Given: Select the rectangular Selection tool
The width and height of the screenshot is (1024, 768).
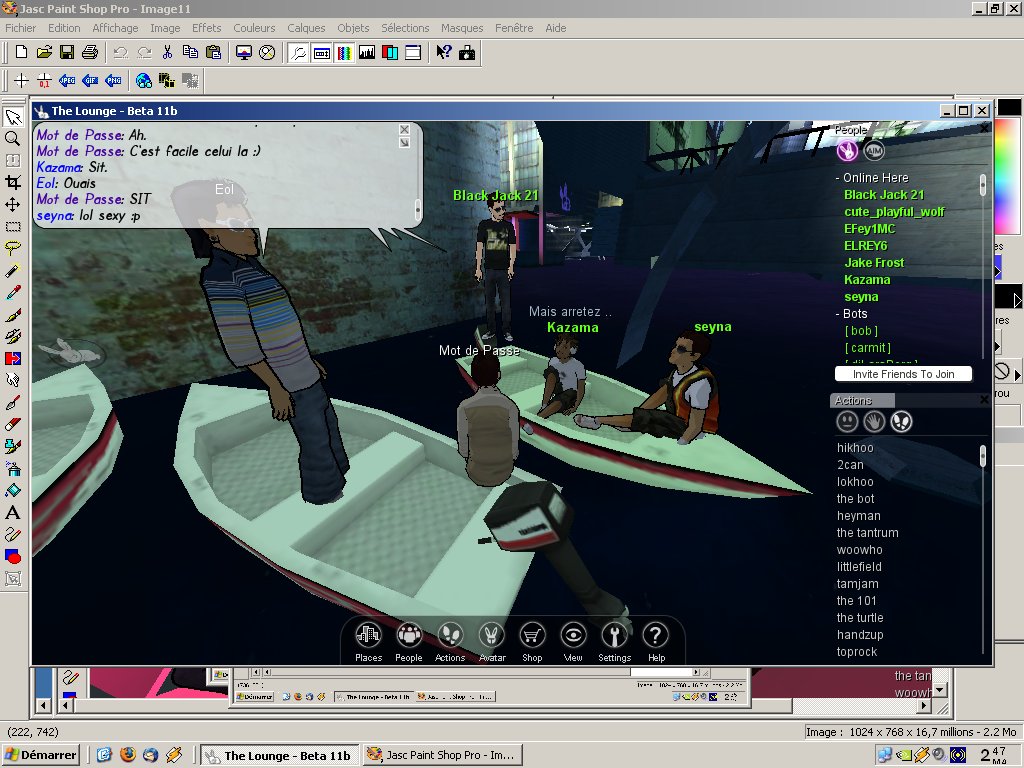Looking at the screenshot, I should pyautogui.click(x=12, y=227).
